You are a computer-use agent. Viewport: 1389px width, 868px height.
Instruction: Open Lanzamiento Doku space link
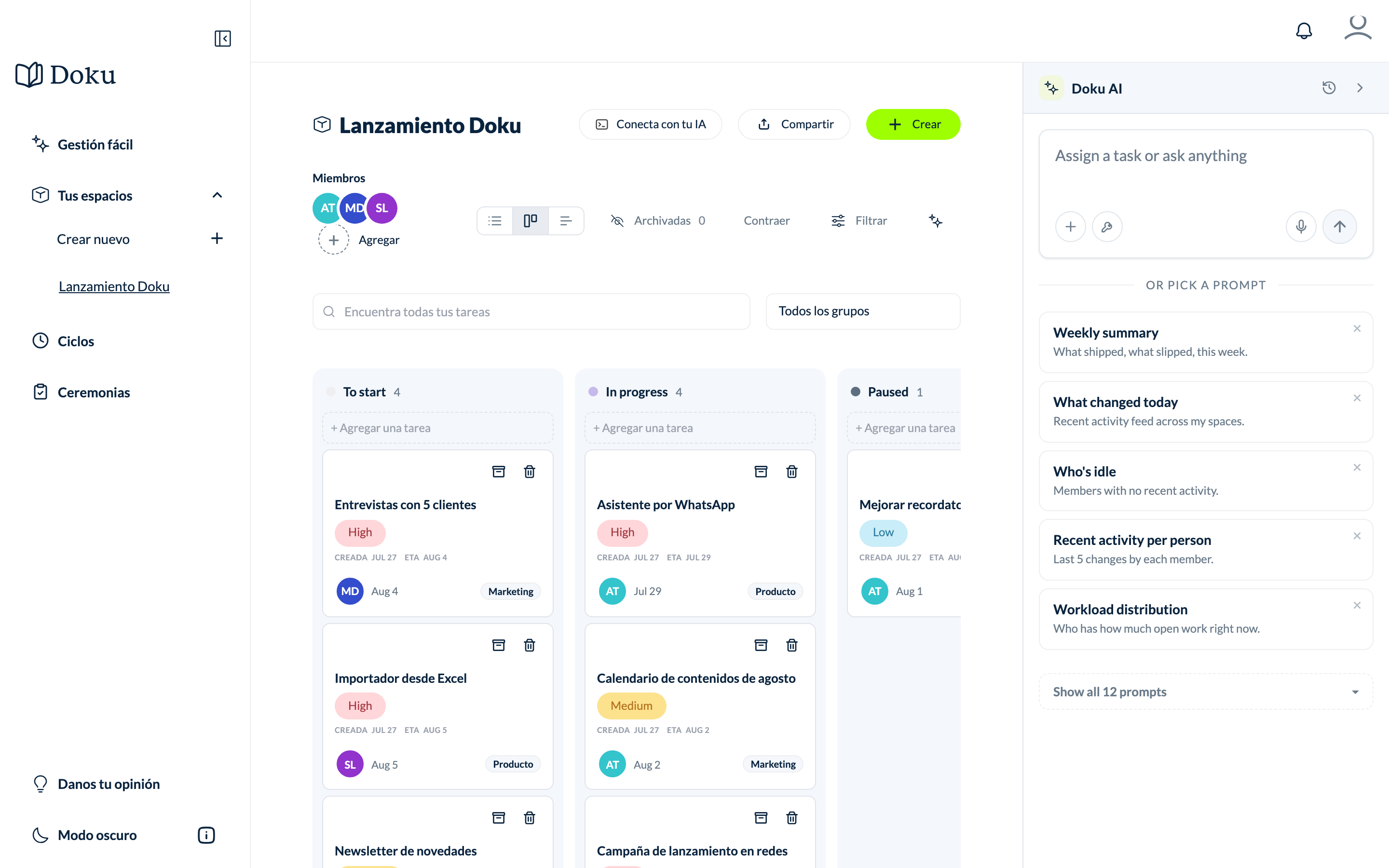pyautogui.click(x=114, y=286)
